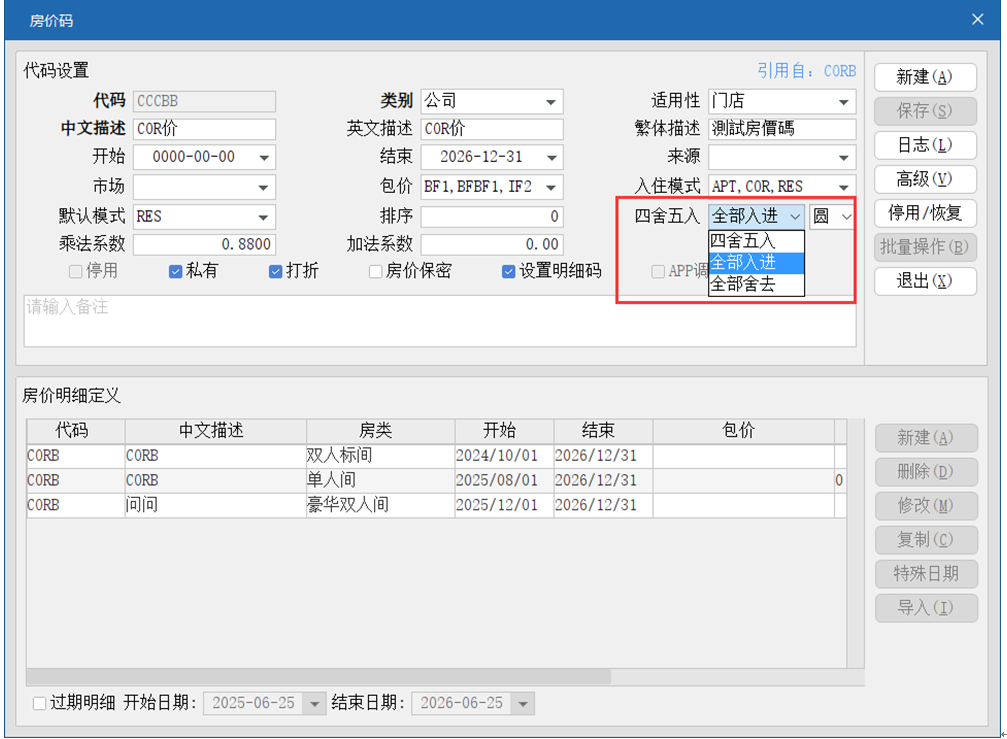
Task: Open the 入住模式 dropdown APT,COR,RES
Action: click(x=844, y=187)
